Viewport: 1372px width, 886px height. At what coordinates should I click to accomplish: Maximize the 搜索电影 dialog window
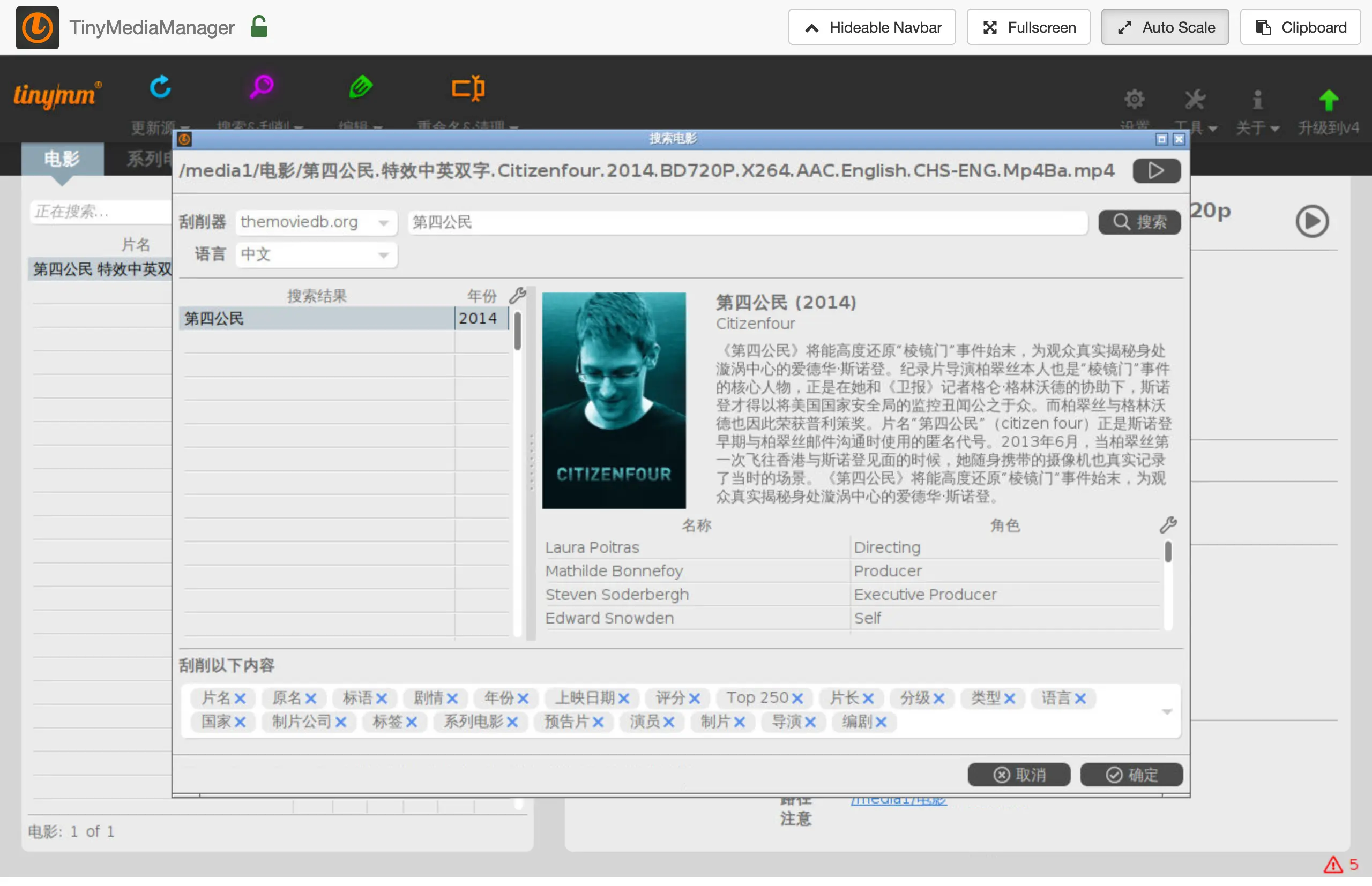1161,139
